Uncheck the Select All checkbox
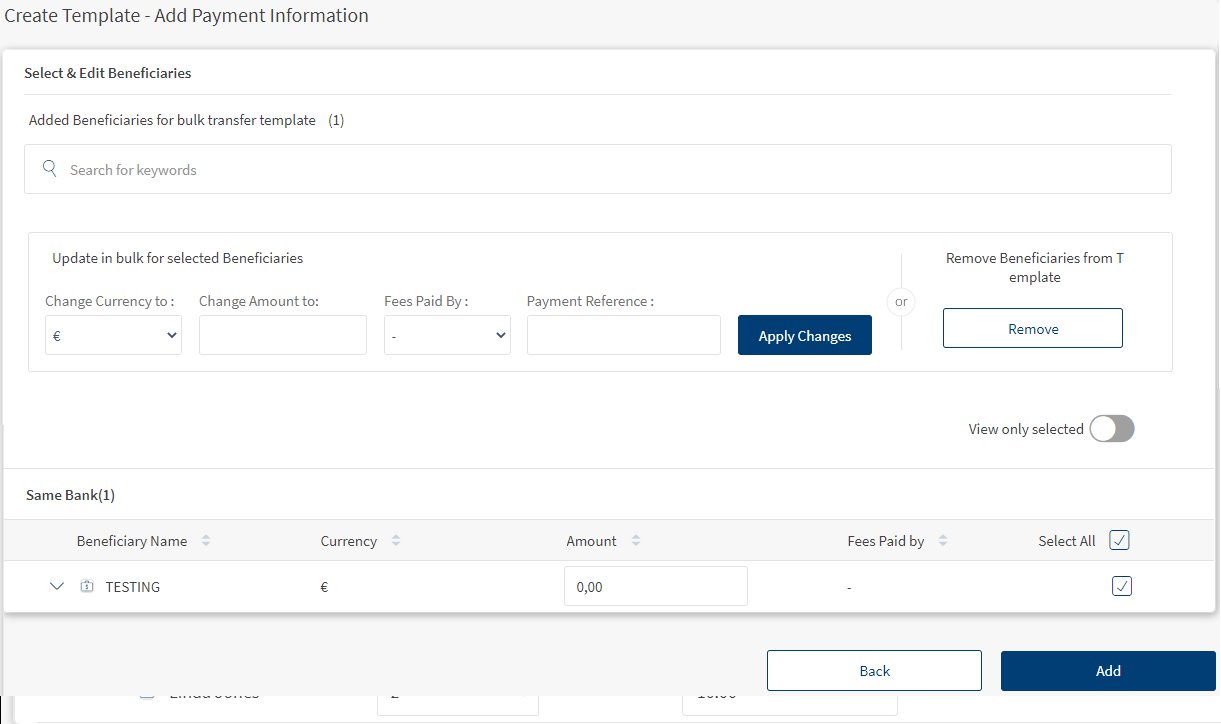The image size is (1221, 724). [1120, 541]
